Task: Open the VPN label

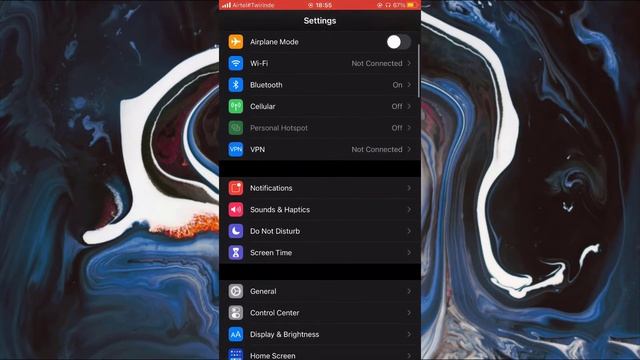Action: click(x=257, y=149)
